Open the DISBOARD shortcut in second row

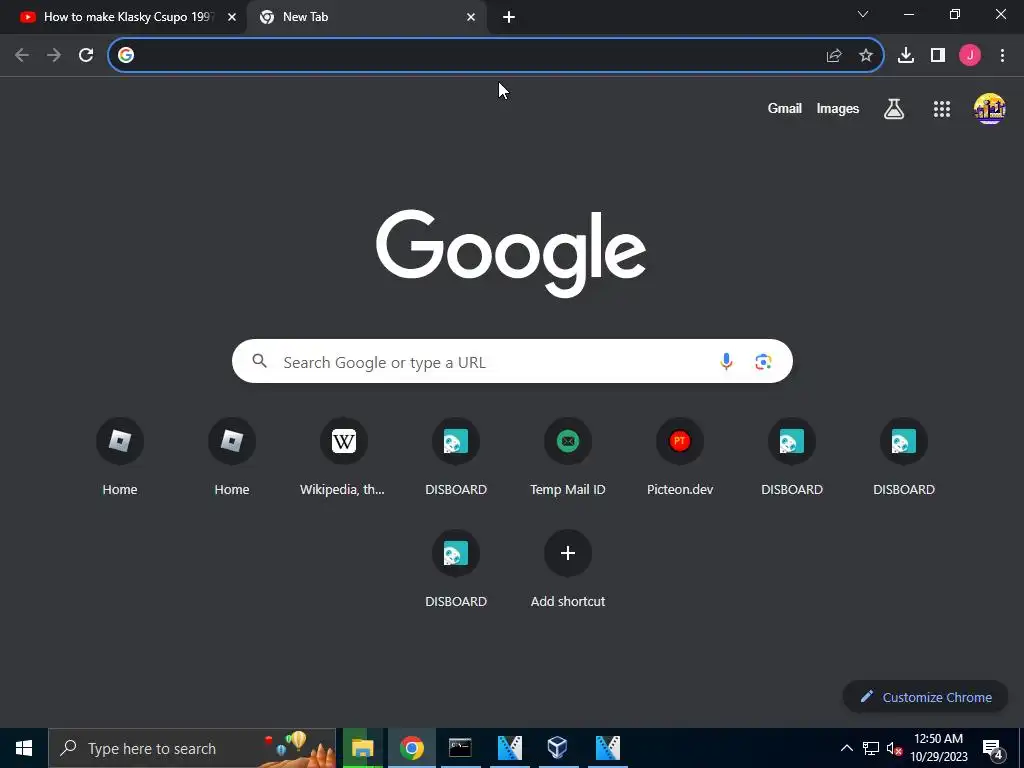(x=456, y=569)
